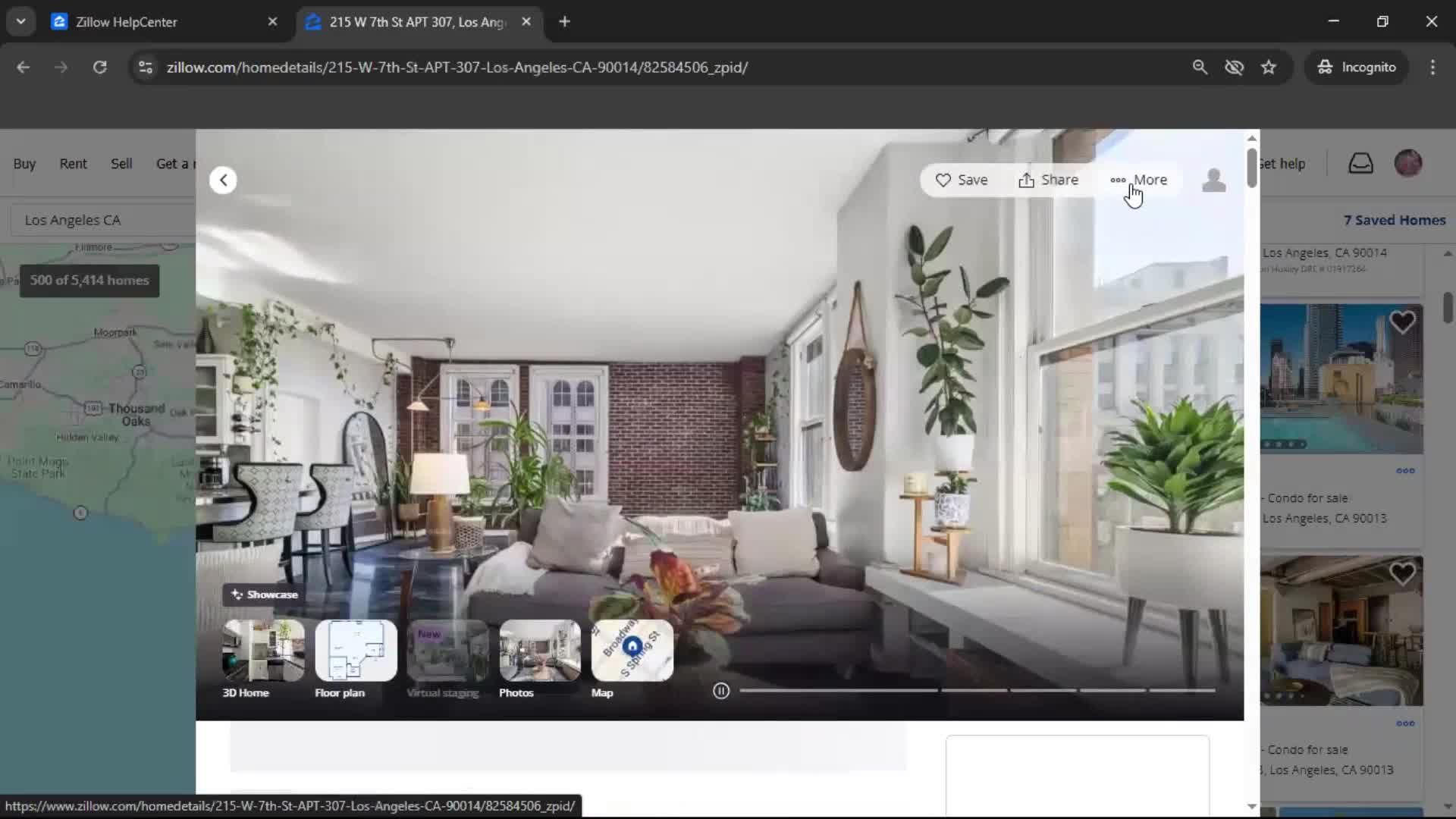Save the listing with the heart toggle
The height and width of the screenshot is (819, 1456).
(962, 180)
